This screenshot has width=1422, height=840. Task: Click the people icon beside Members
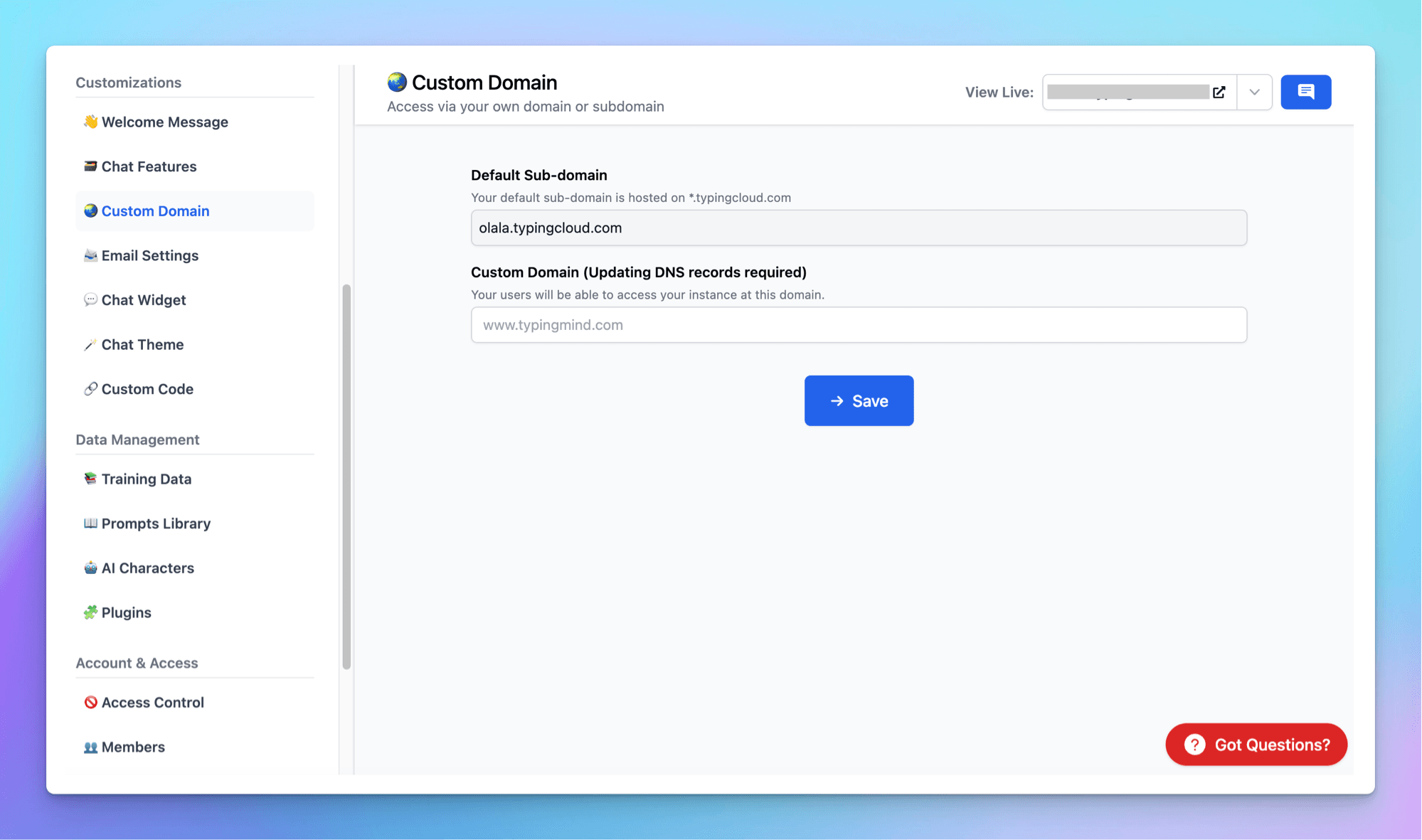pos(90,747)
